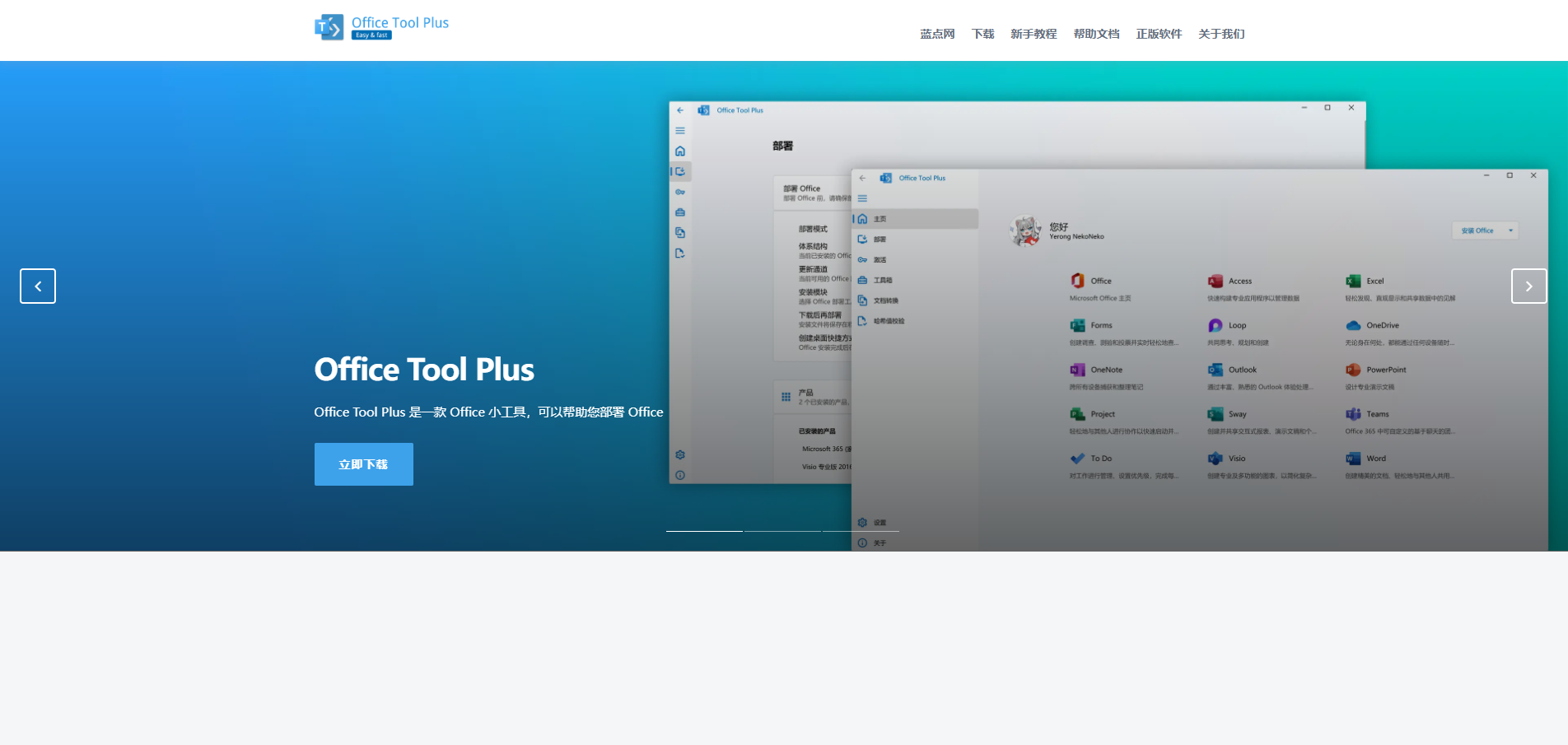Viewport: 1568px width, 745px height.
Task: Select the Visio app icon
Action: click(1215, 459)
